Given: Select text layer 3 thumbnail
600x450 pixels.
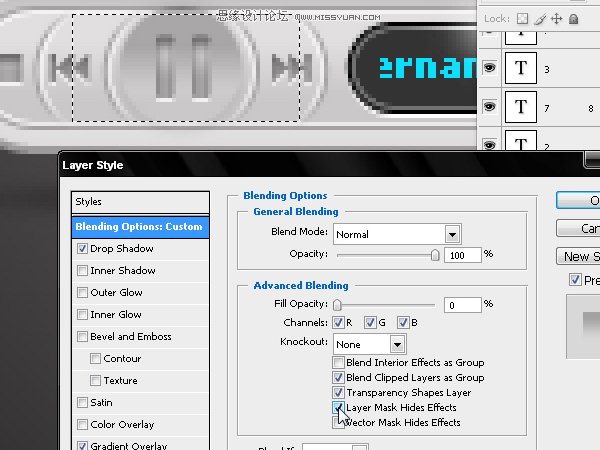Looking at the screenshot, I should click(521, 68).
